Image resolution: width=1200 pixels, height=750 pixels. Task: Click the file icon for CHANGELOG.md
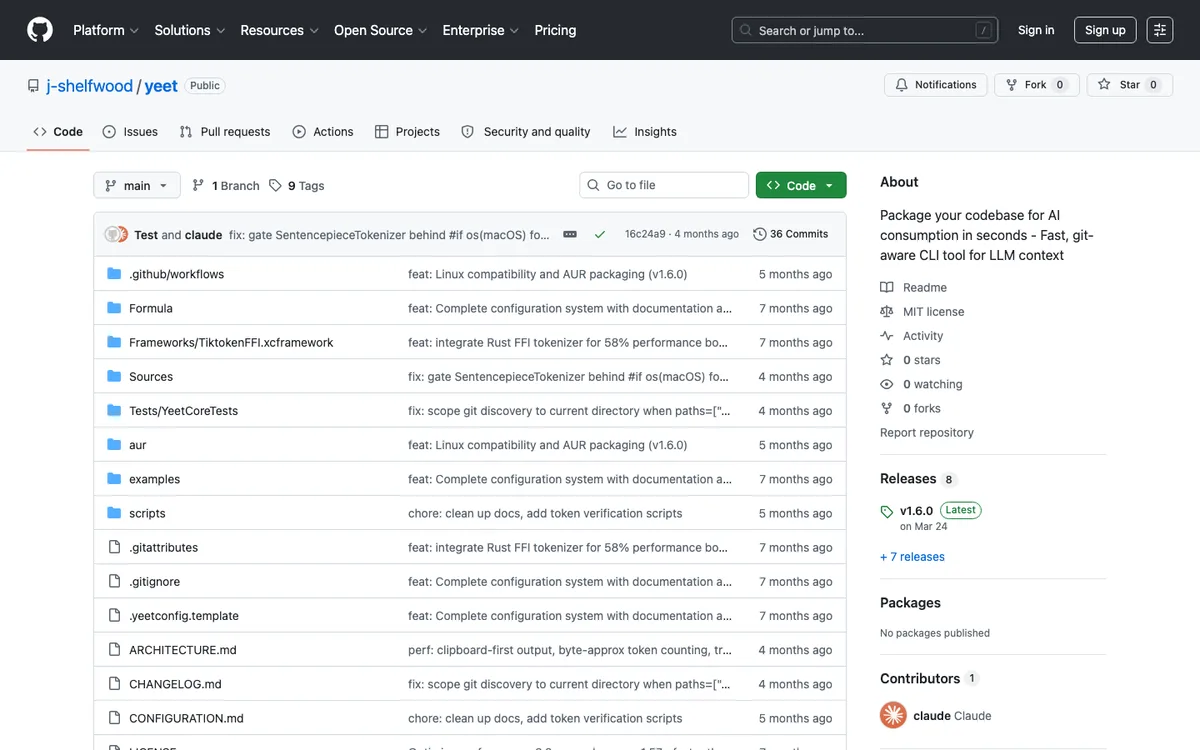coord(114,684)
